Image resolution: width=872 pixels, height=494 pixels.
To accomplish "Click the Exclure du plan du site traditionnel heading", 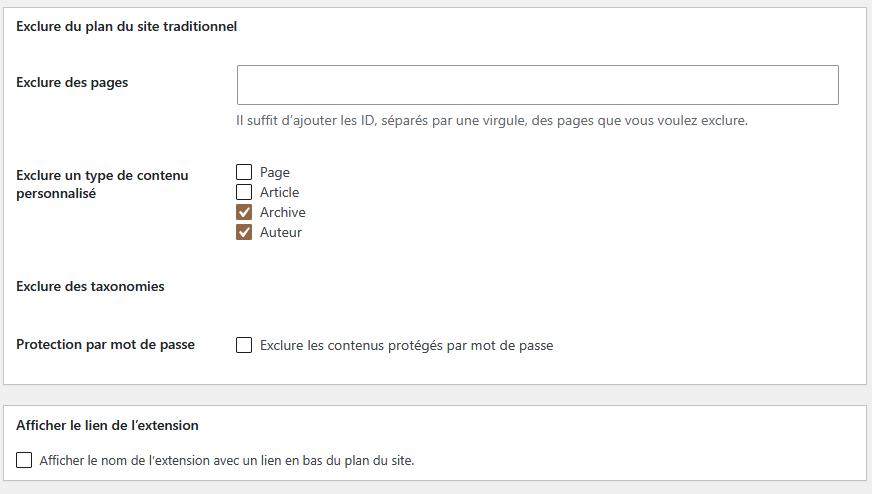I will coord(126,27).
